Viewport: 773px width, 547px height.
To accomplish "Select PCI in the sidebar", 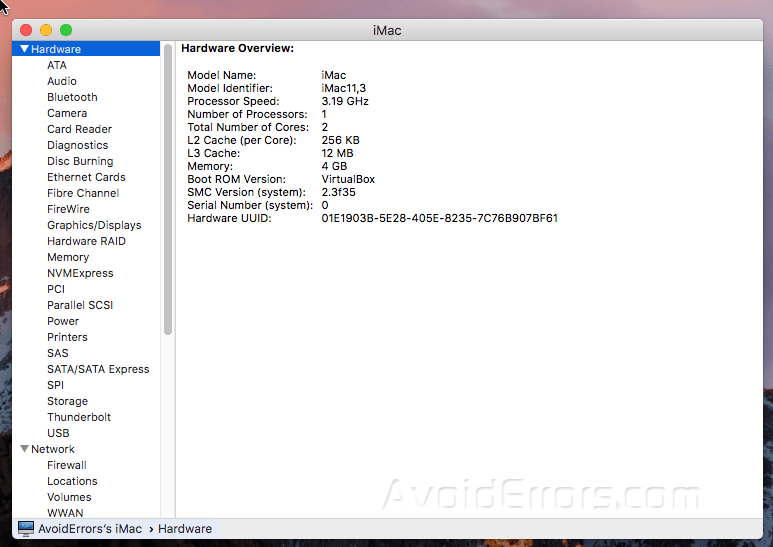I will tap(56, 289).
